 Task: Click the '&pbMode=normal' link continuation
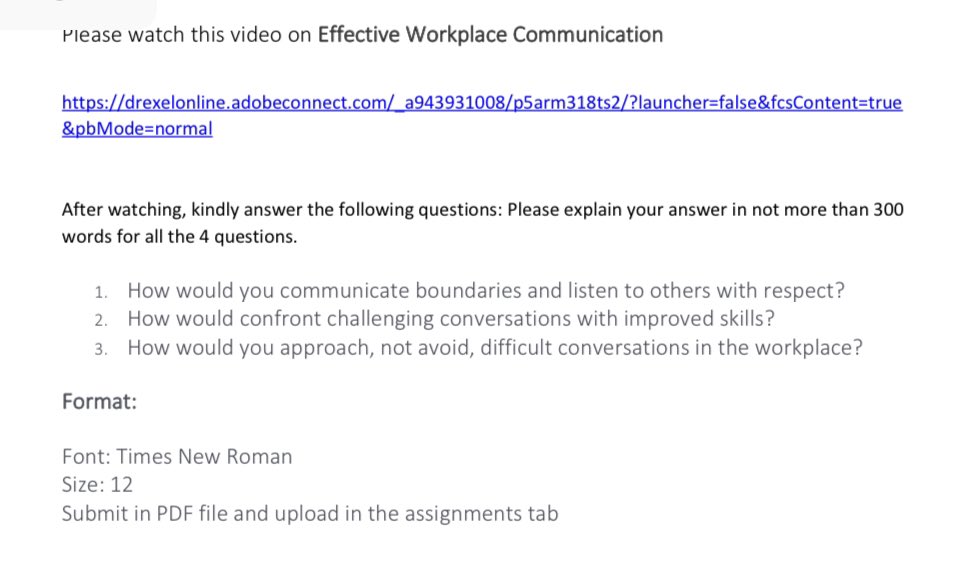137,129
